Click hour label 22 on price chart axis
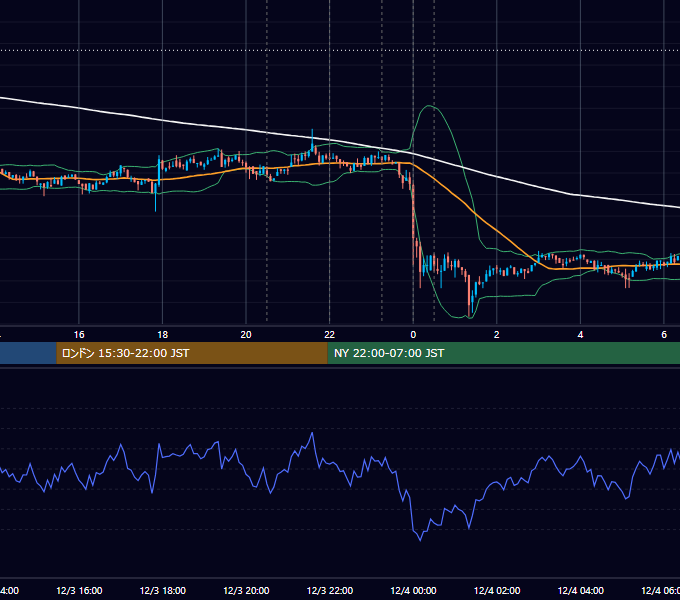 330,335
